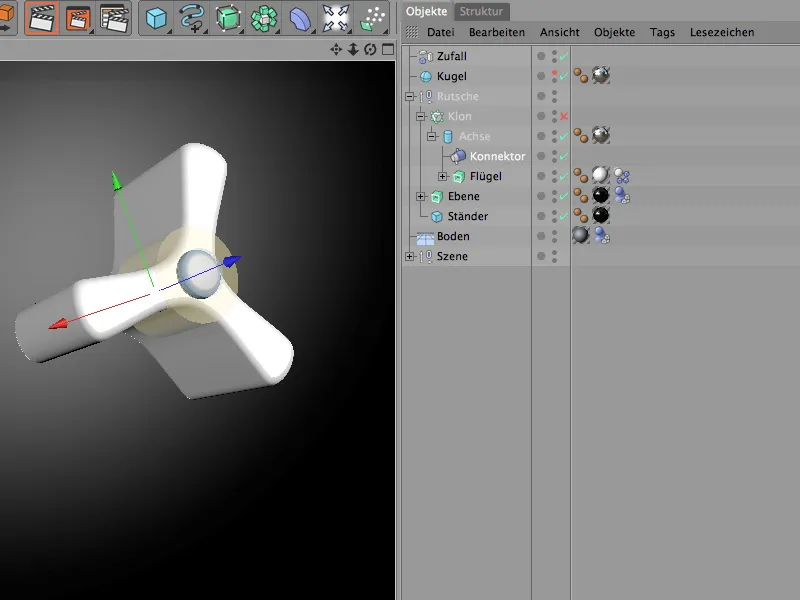Click the dynamics body tag on Kugel
This screenshot has width=800, height=600.
(581, 76)
